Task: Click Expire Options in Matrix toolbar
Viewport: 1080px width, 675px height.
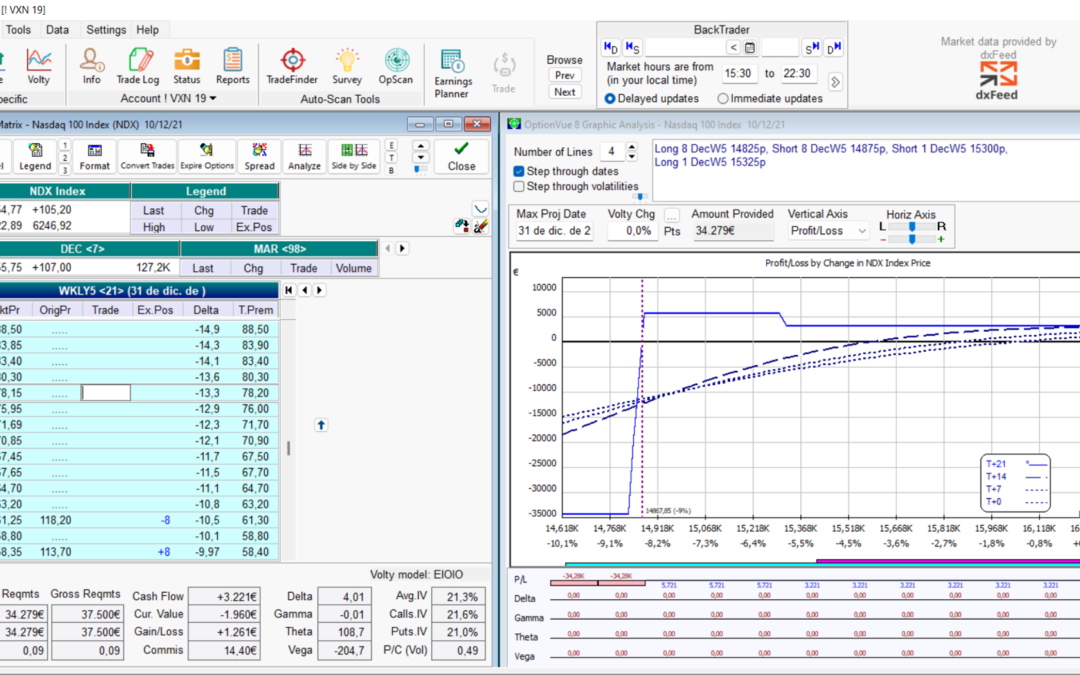Action: (x=207, y=156)
